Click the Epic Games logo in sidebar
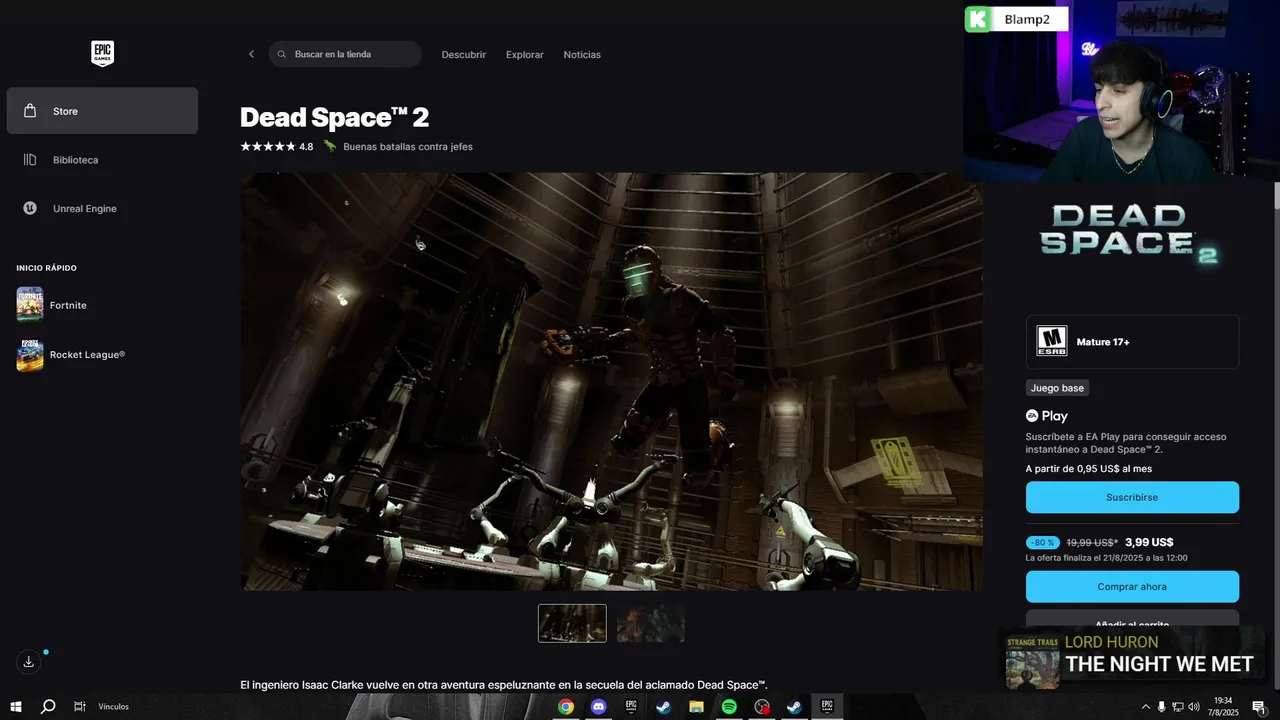 (102, 54)
